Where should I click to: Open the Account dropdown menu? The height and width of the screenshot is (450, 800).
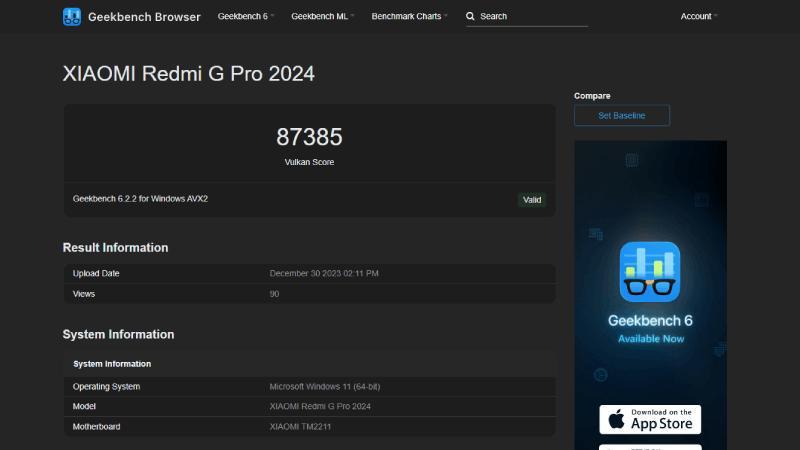(x=699, y=16)
